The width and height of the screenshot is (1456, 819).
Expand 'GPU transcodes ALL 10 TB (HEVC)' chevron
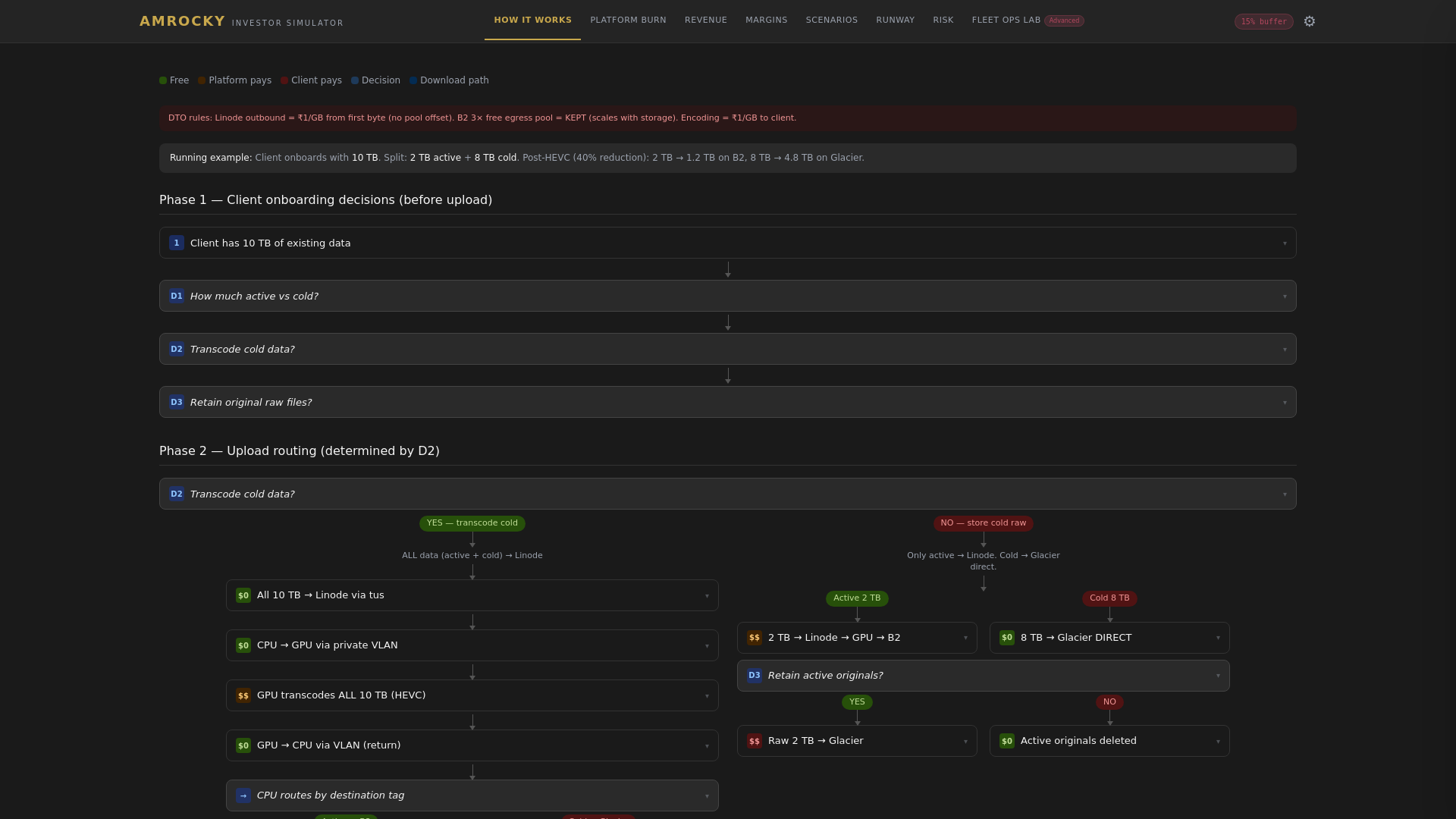point(707,696)
